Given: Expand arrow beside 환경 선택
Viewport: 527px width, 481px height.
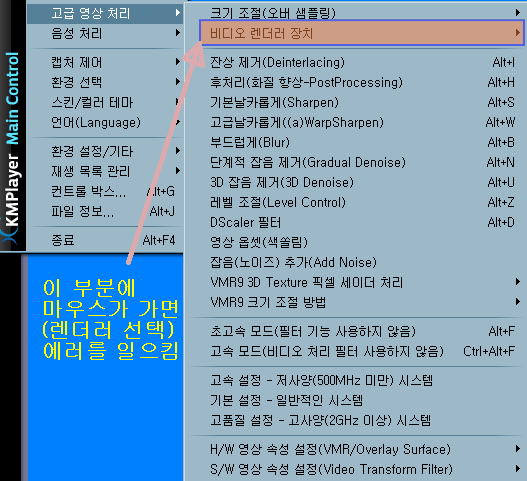Looking at the screenshot, I should click(178, 82).
